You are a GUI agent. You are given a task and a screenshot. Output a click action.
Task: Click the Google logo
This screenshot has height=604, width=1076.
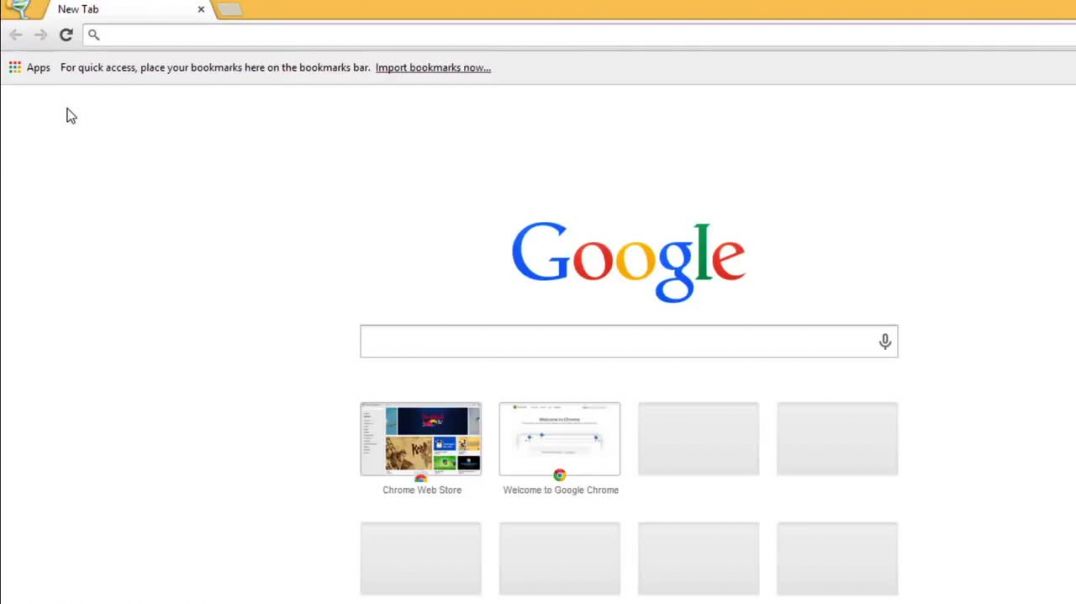pyautogui.click(x=628, y=261)
